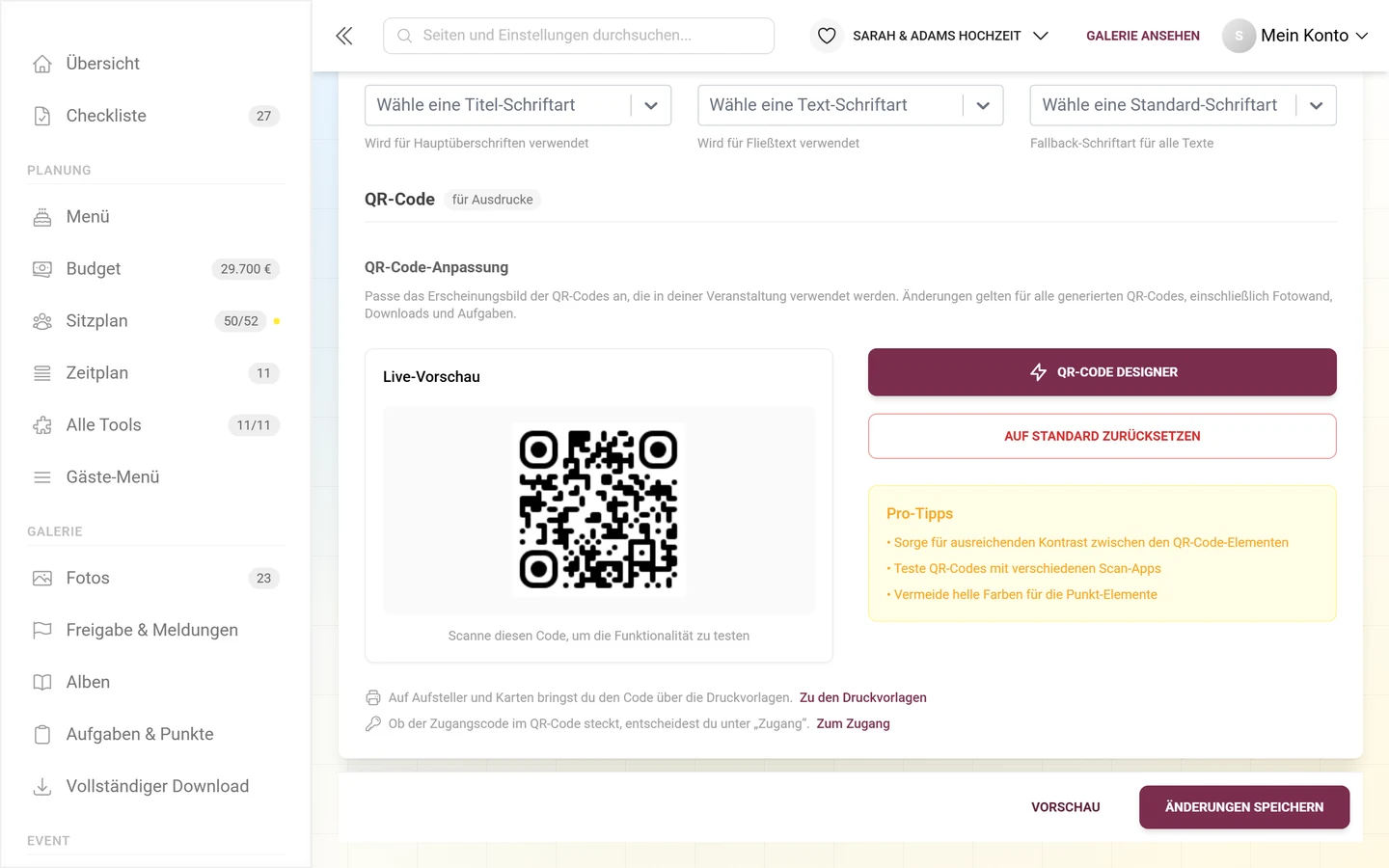Viewport: 1389px width, 868px height.
Task: Collapse sidebar with double-chevron icon
Action: 344,36
